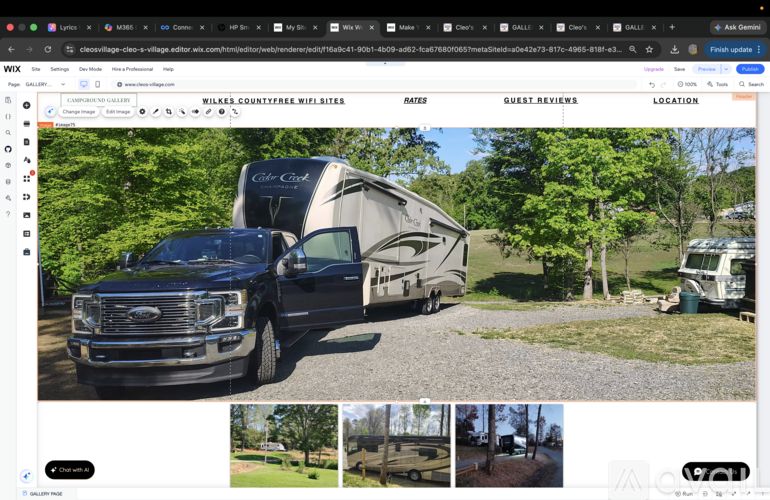Open the image toolbar Help question icon
Screen dimensions: 770x500
[222, 111]
